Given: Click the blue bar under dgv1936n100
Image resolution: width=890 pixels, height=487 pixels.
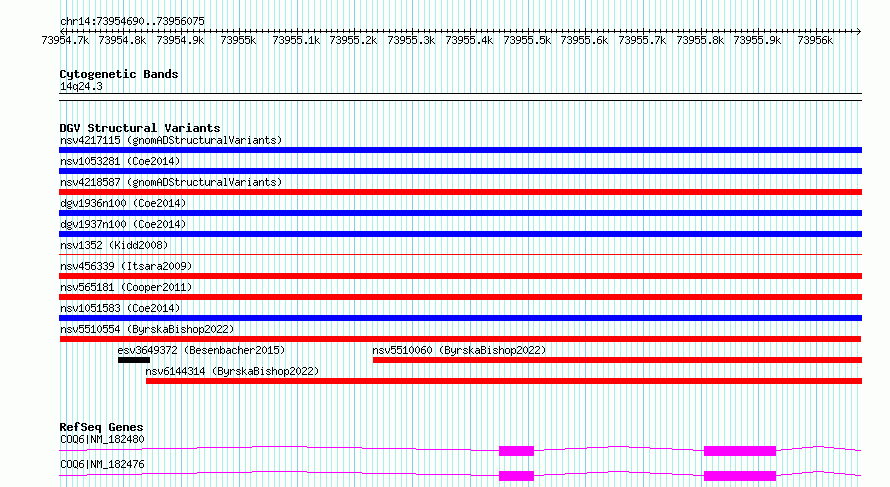Looking at the screenshot, I should pos(460,213).
